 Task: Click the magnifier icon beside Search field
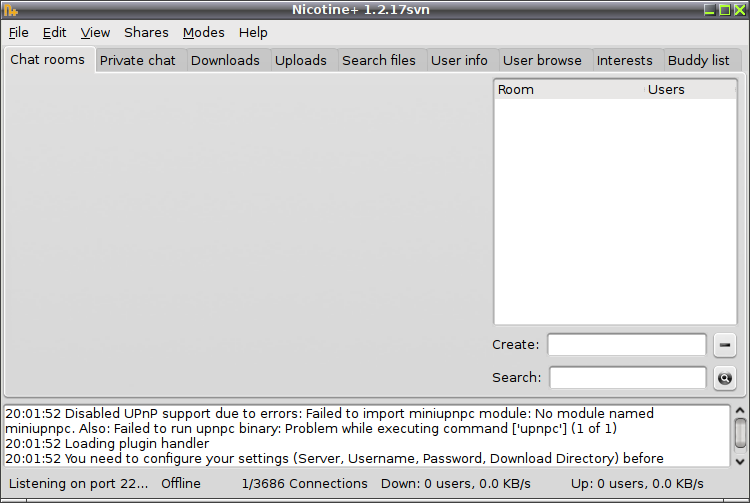click(725, 378)
